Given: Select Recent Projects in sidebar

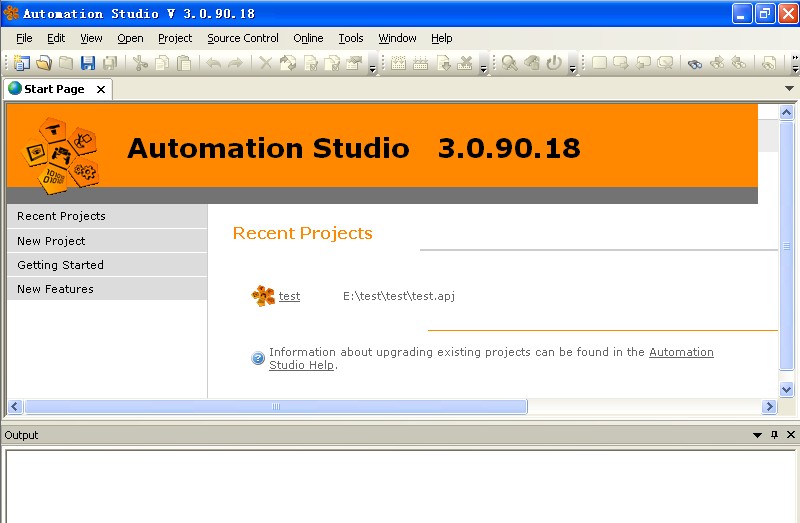Looking at the screenshot, I should coord(107,216).
